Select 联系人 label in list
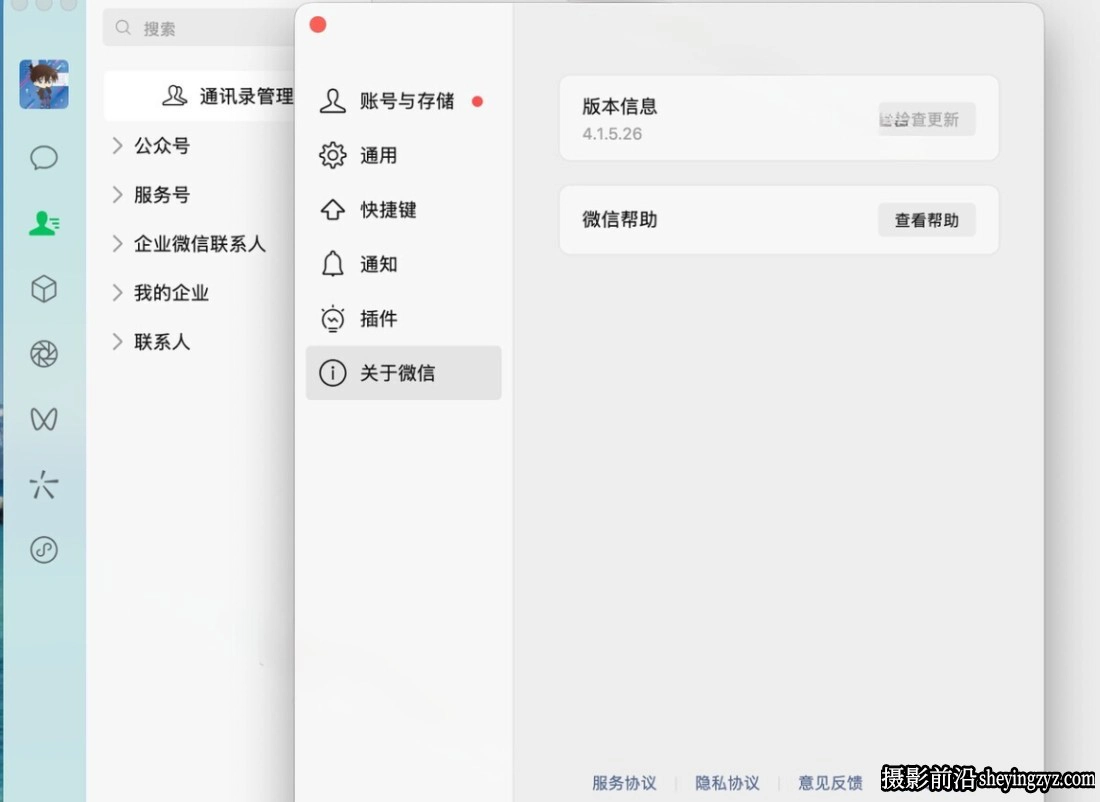Screen dimensions: 1100x802 tap(162, 342)
